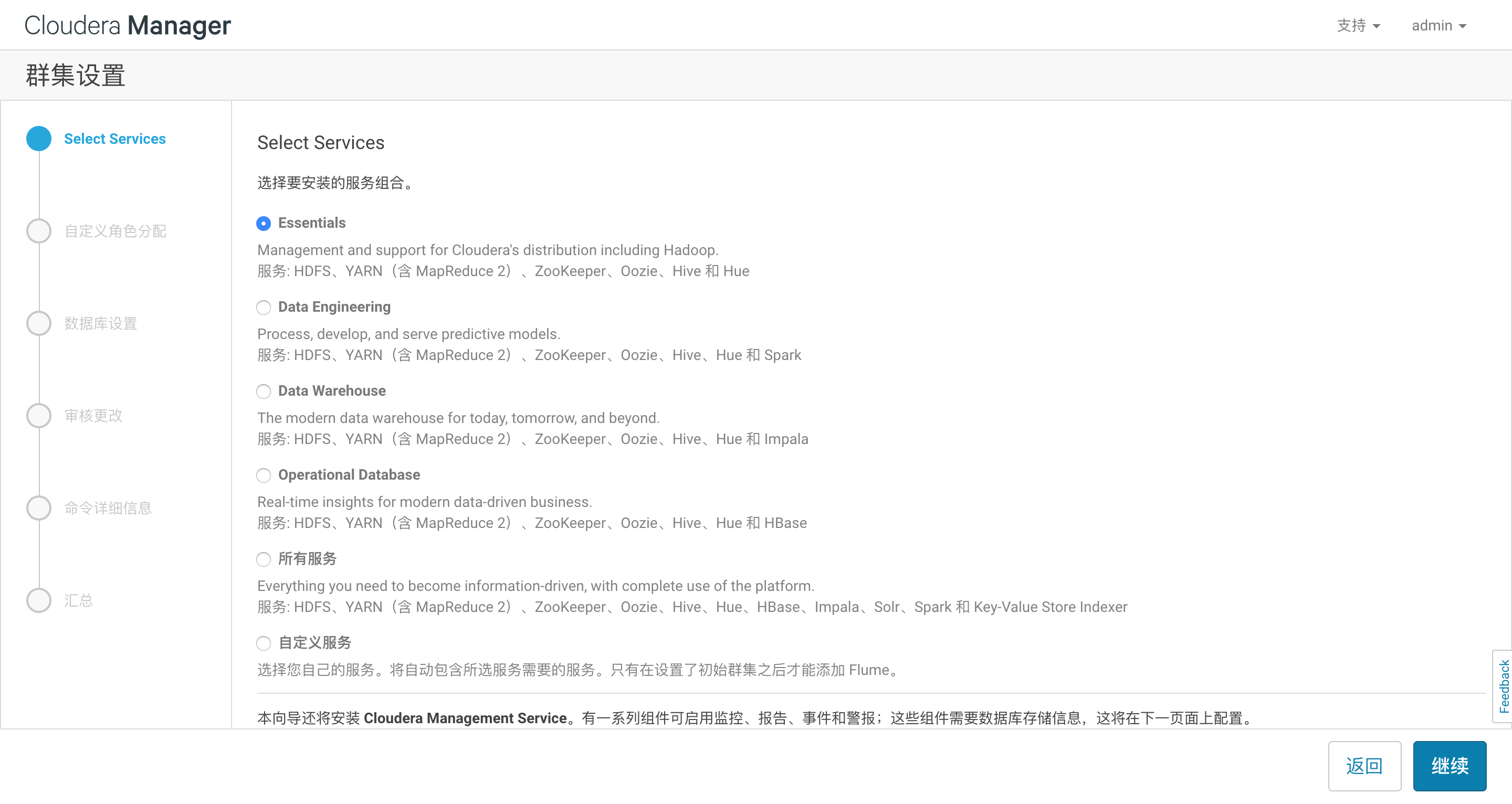Open the 支持 dropdown menu
This screenshot has height=804, width=1512.
tap(1358, 26)
